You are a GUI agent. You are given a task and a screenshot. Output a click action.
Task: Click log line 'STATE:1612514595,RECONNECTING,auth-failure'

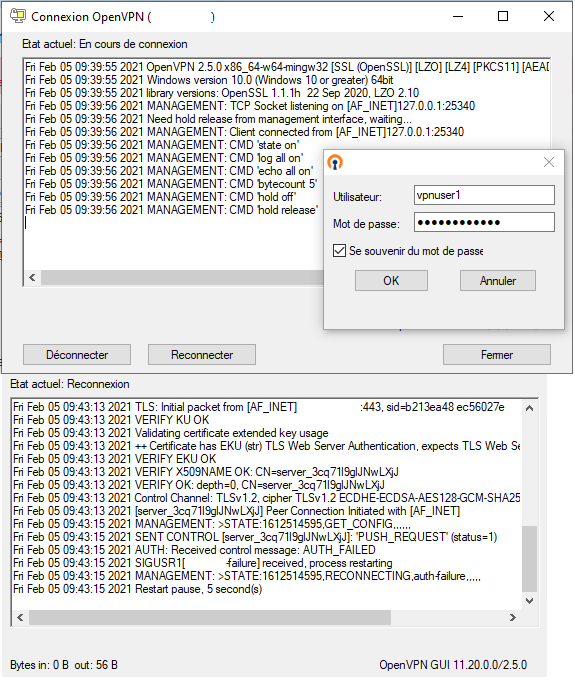coord(247,577)
